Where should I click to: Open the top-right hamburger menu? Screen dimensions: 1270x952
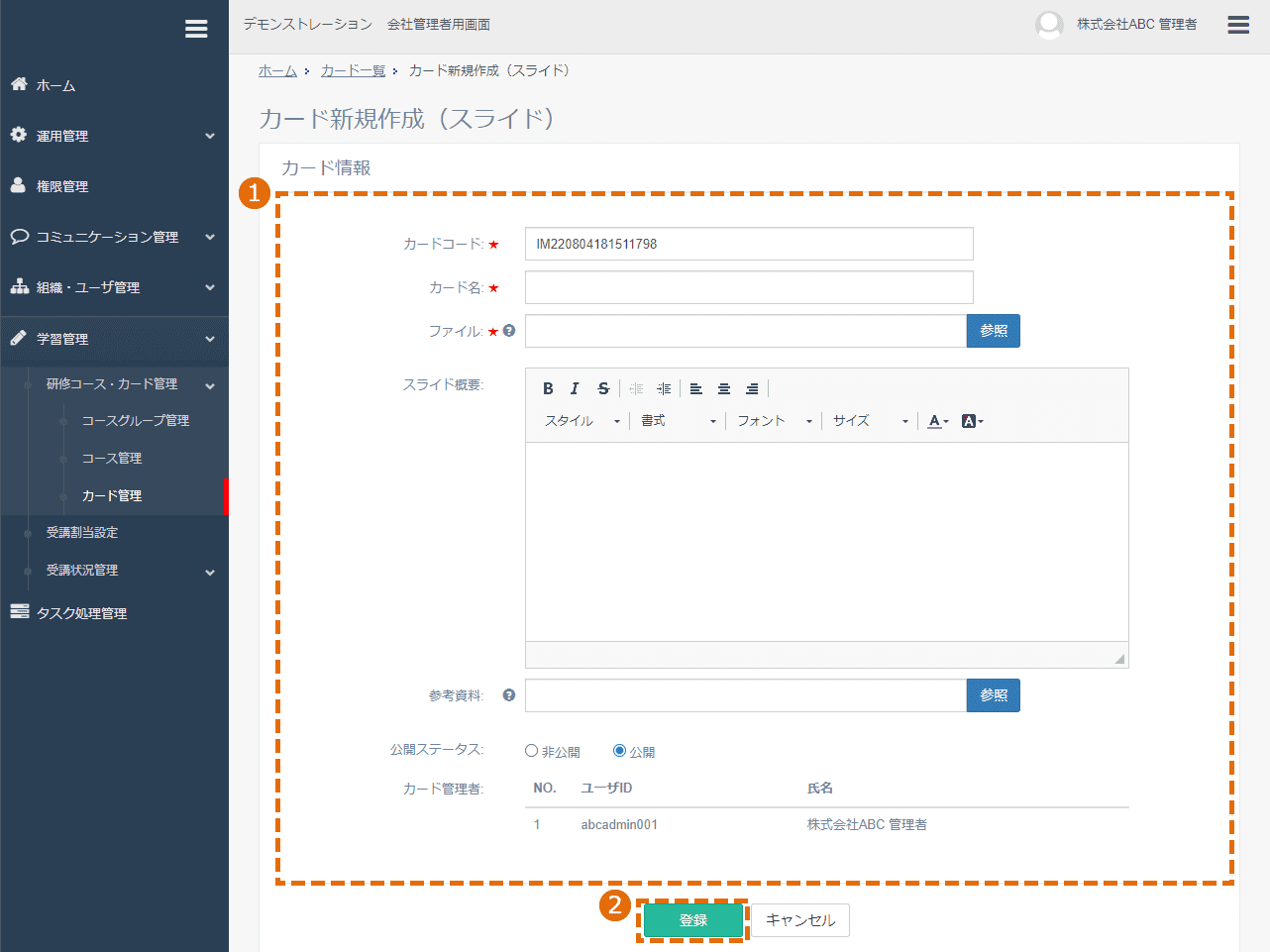[x=1238, y=25]
